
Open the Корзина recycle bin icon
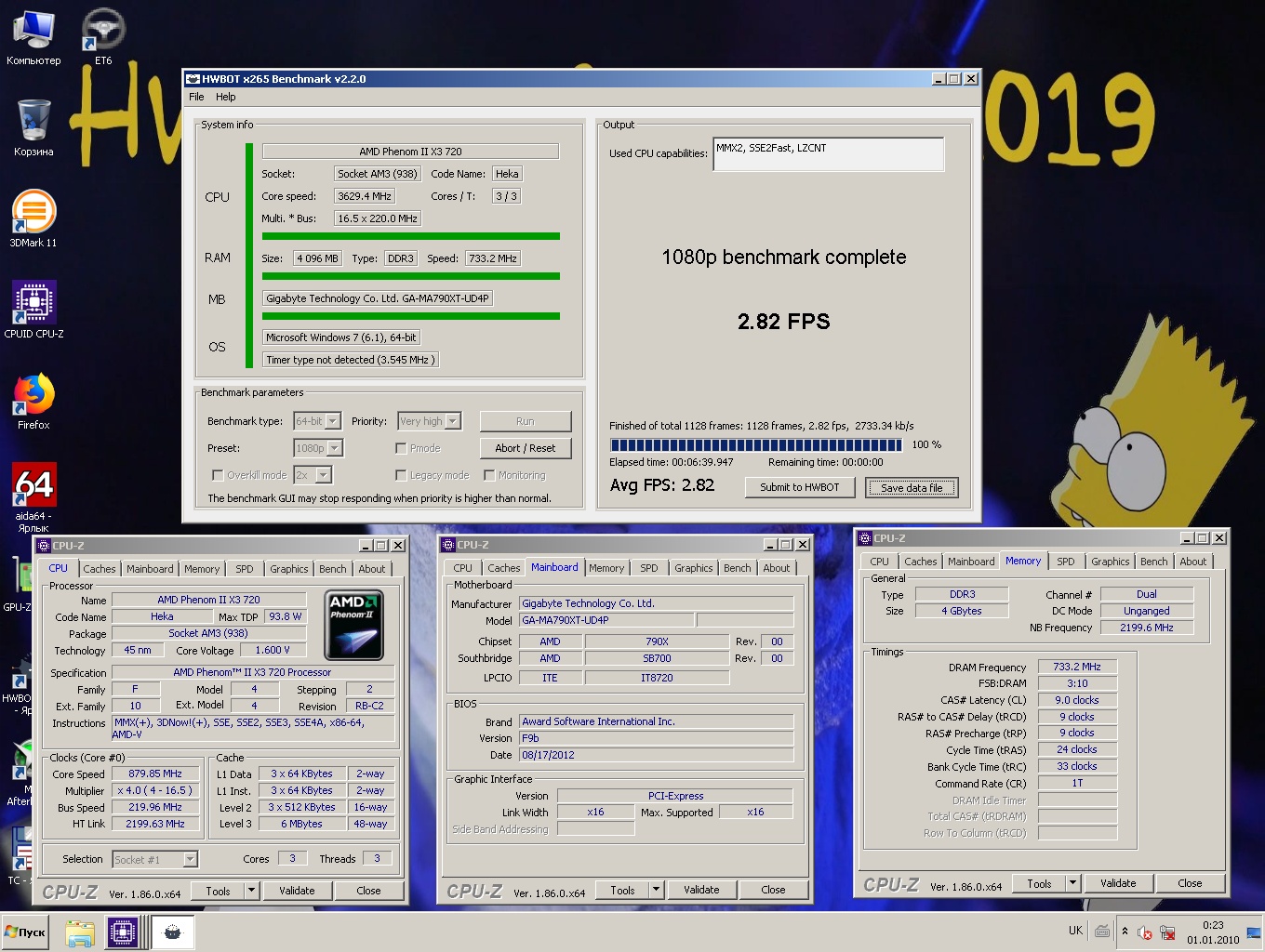point(33,128)
